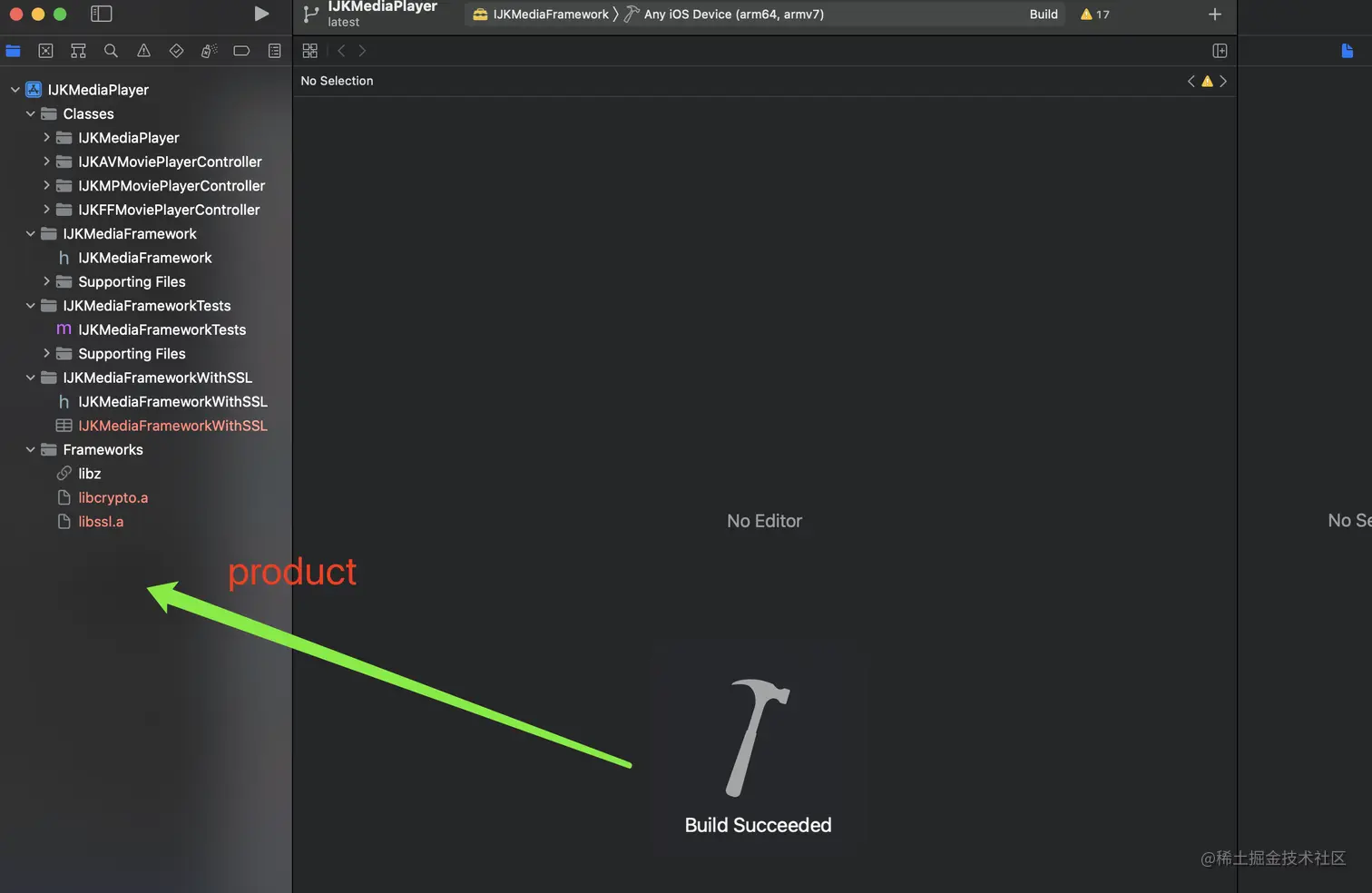Expand Supporting Files under IJKMediaFrameworkTests
Viewport: 1372px width, 893px height.
(46, 353)
